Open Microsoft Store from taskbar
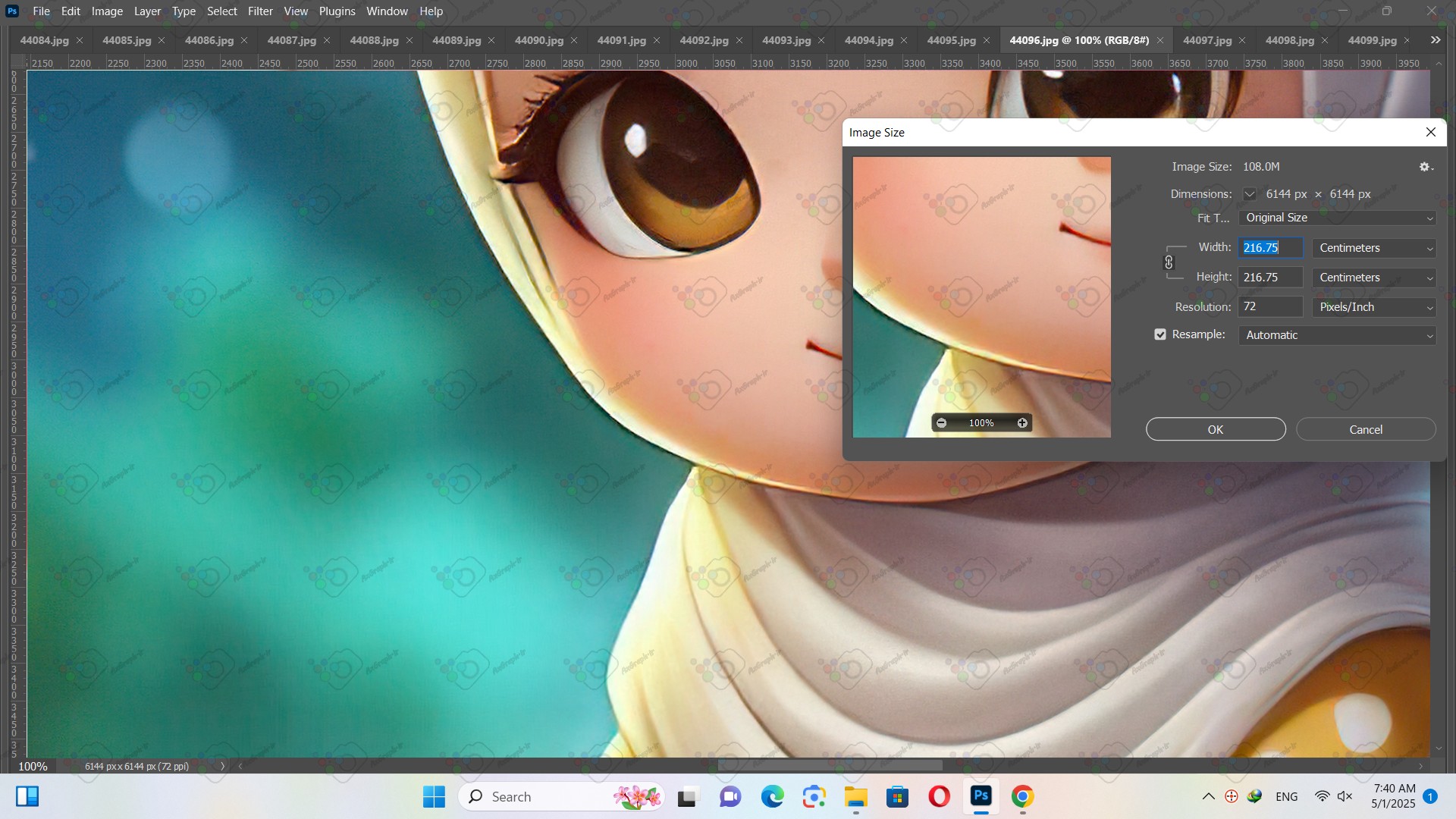The height and width of the screenshot is (819, 1456). pyautogui.click(x=898, y=796)
